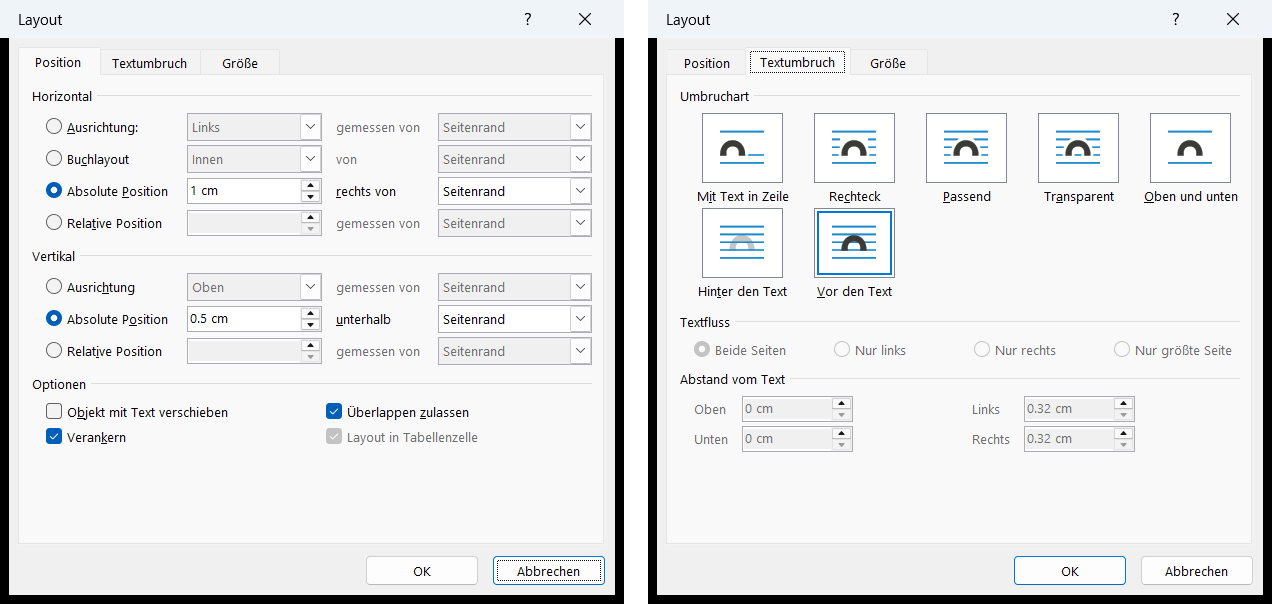Select vertical Absolute Position radio button
1272x604 pixels.
coord(54,319)
